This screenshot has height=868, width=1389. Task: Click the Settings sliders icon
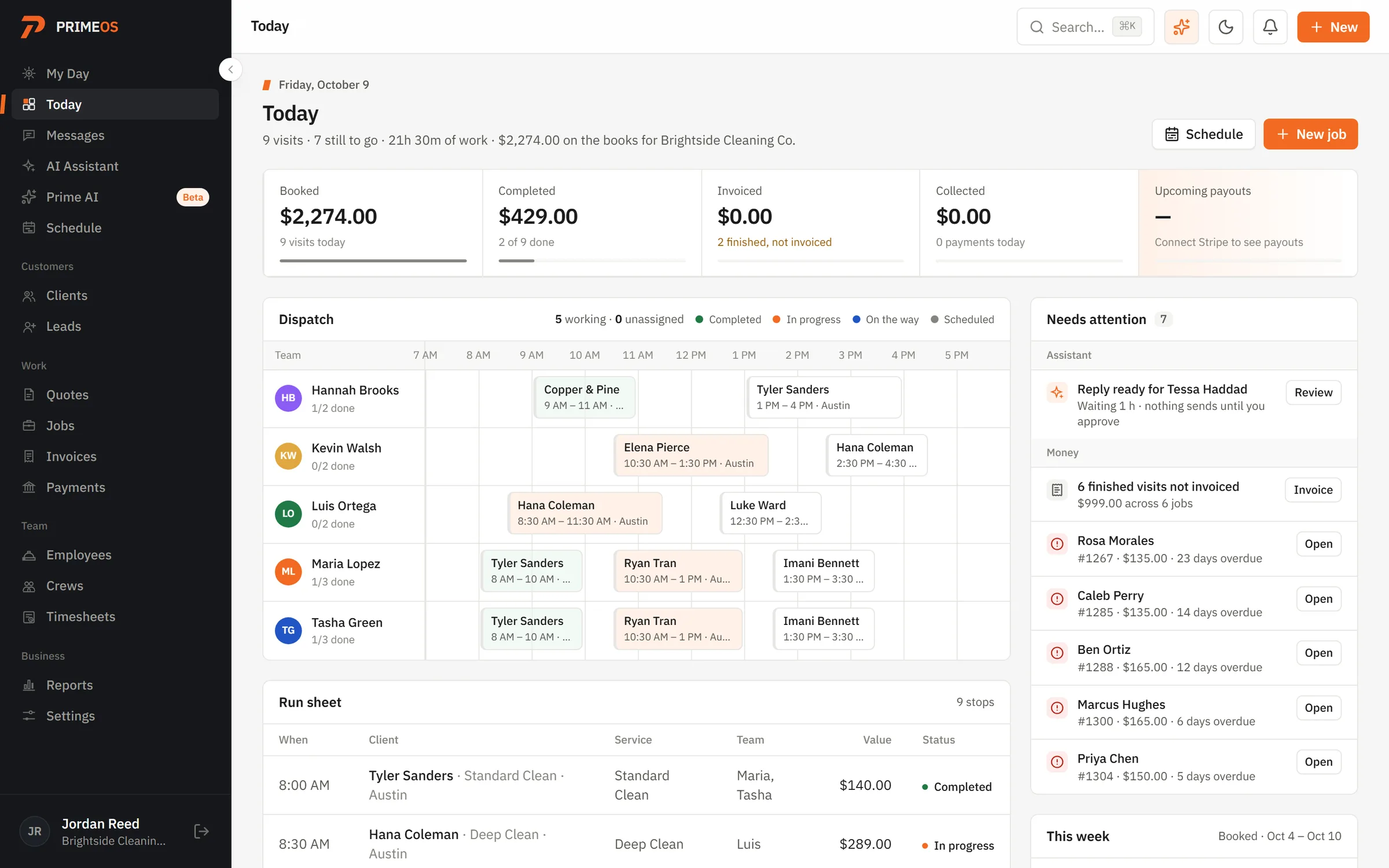point(29,716)
